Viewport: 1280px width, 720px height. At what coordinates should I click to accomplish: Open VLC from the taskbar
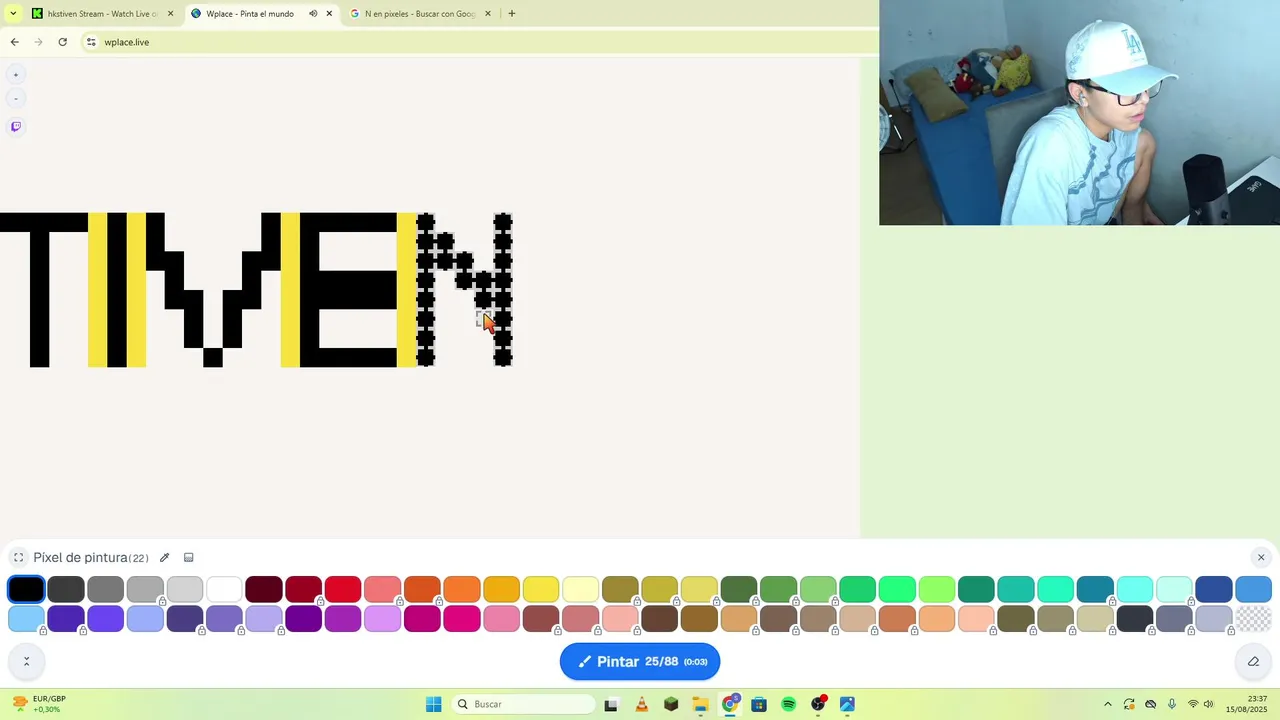(x=641, y=704)
